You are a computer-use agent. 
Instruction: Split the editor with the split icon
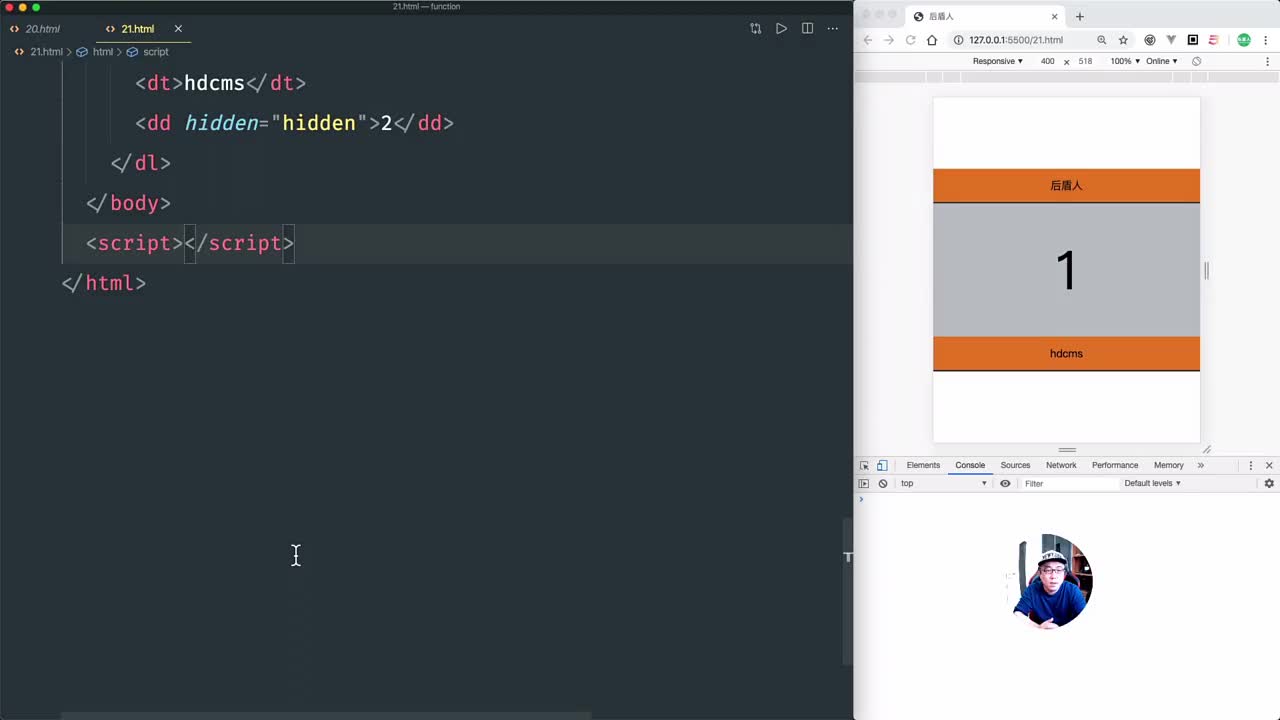point(807,29)
